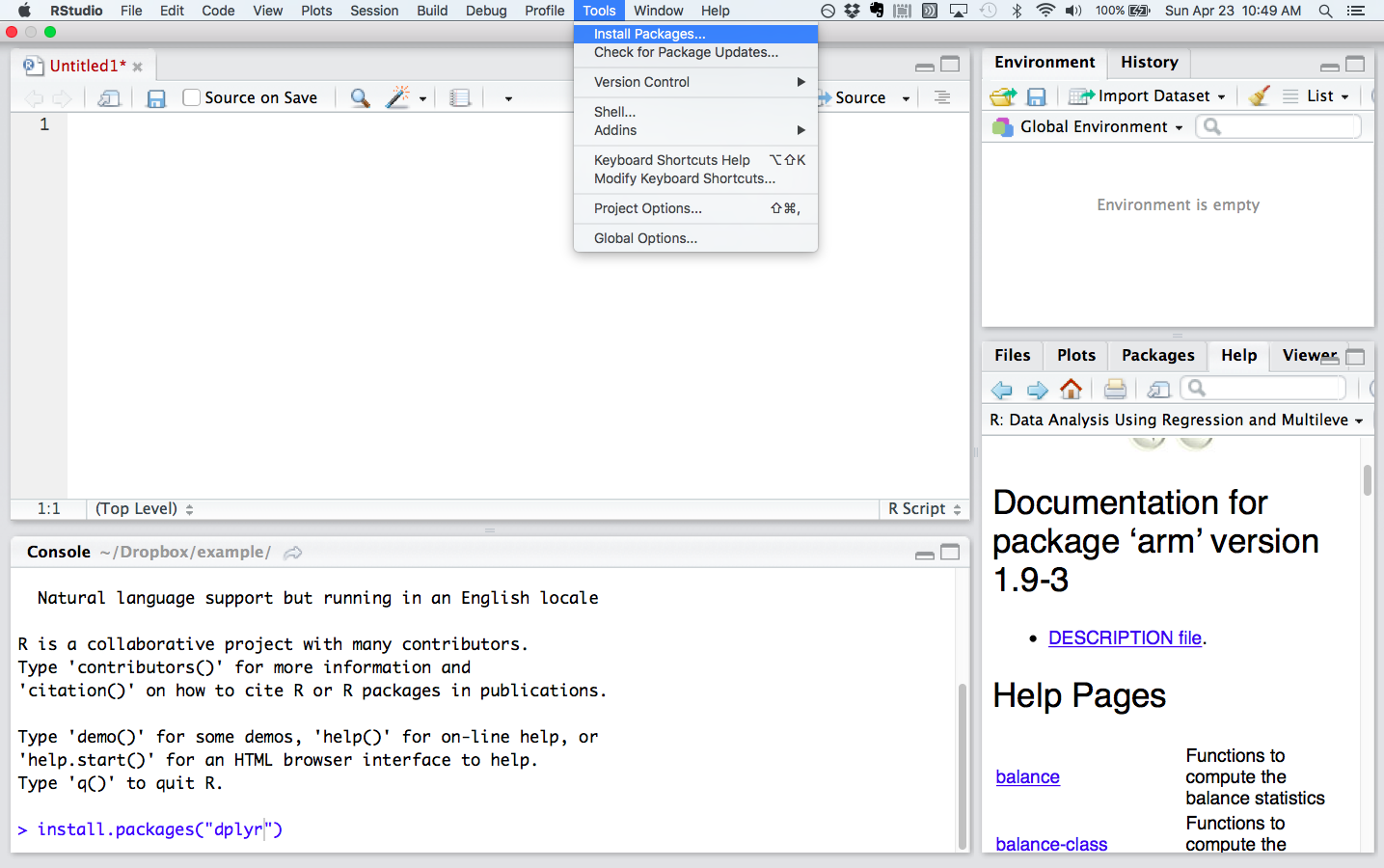Clear workspace with the broom icon
The width and height of the screenshot is (1384, 868).
click(x=1259, y=96)
